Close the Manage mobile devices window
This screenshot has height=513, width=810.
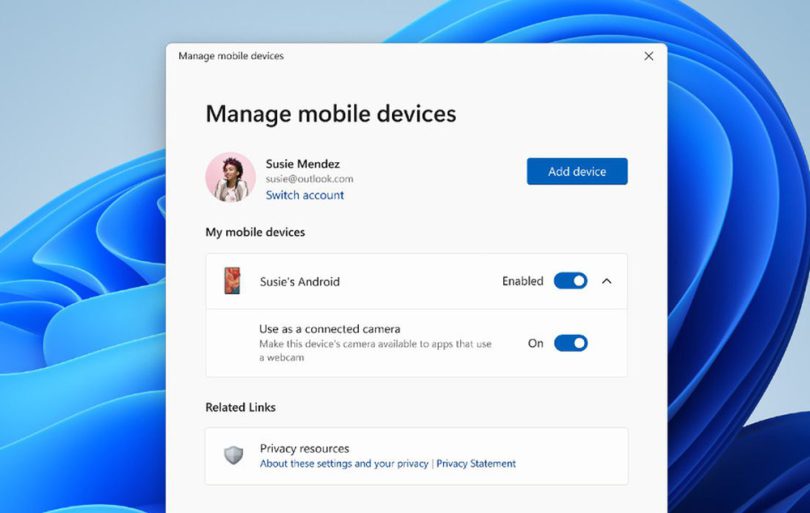click(x=648, y=56)
